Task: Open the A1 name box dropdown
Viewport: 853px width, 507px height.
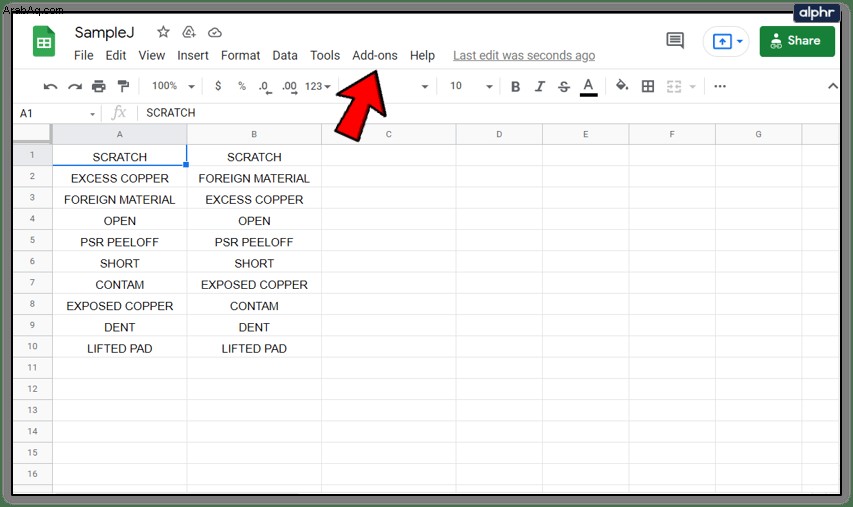Action: [92, 114]
